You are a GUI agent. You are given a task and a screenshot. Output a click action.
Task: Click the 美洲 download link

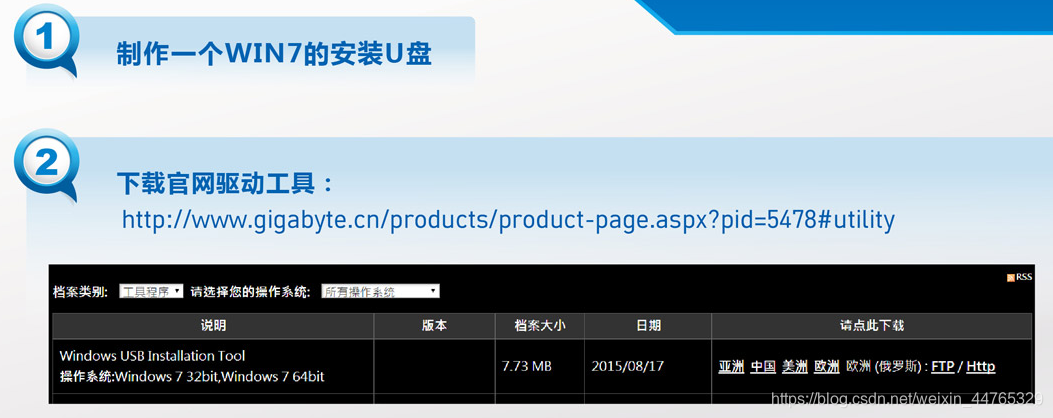coord(795,367)
